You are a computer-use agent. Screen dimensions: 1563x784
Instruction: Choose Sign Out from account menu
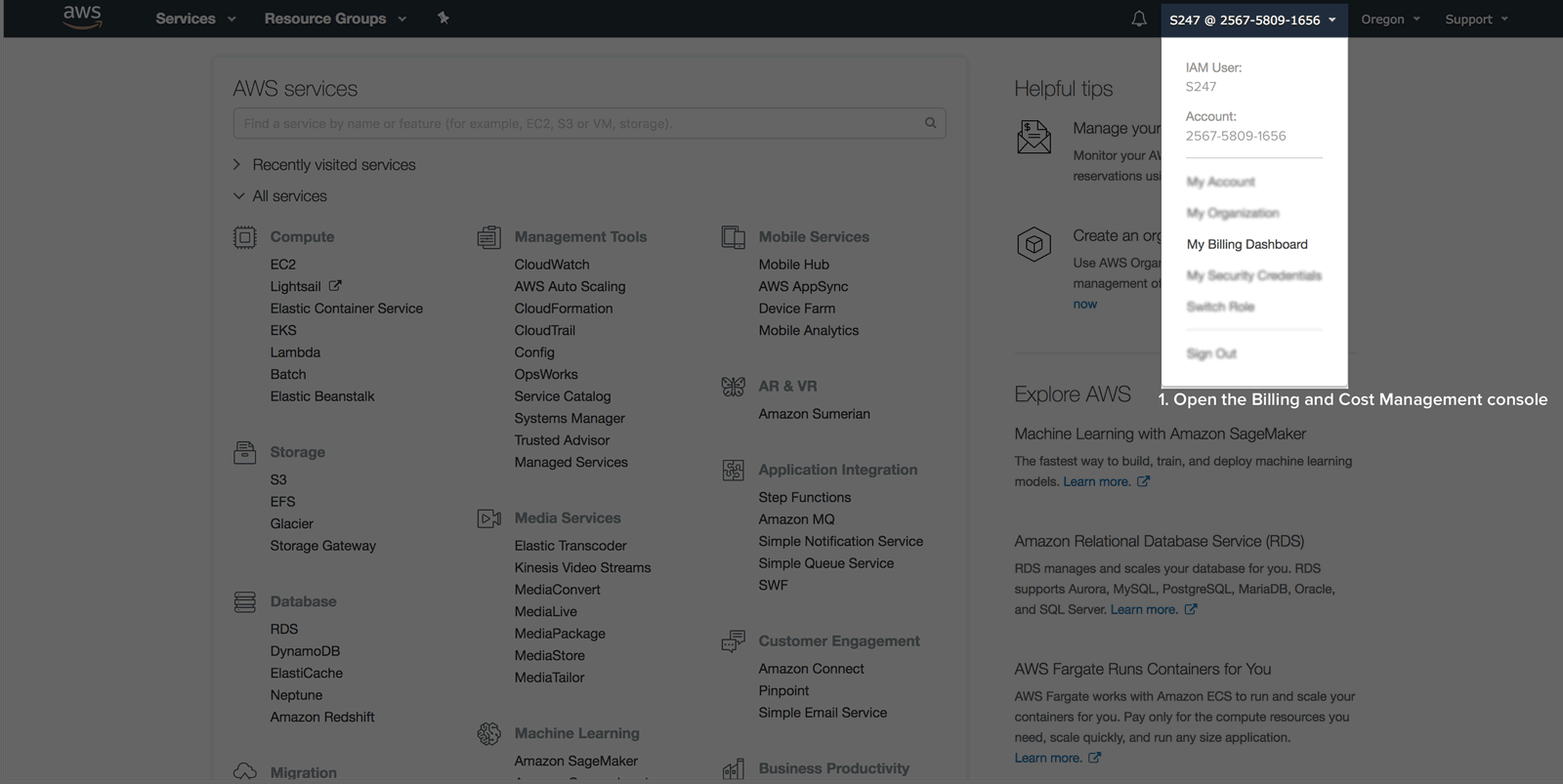pyautogui.click(x=1211, y=353)
